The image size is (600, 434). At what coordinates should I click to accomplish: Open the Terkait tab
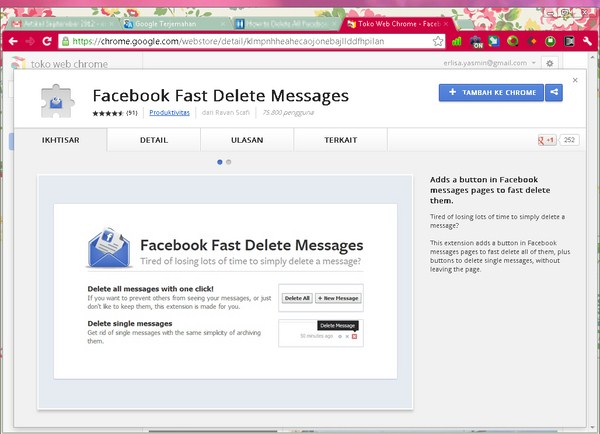click(x=341, y=140)
